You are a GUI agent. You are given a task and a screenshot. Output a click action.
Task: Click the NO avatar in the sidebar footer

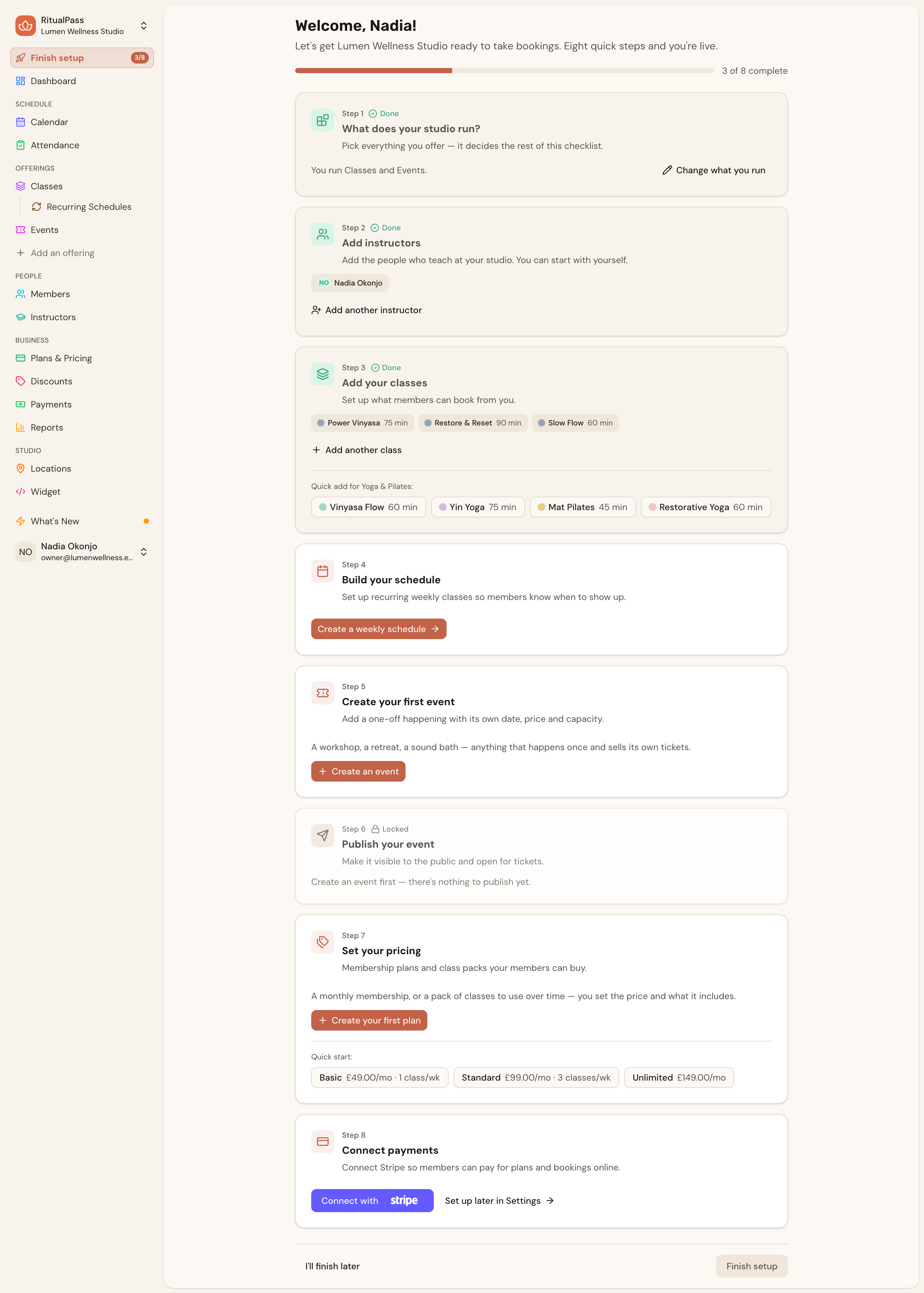pos(26,552)
